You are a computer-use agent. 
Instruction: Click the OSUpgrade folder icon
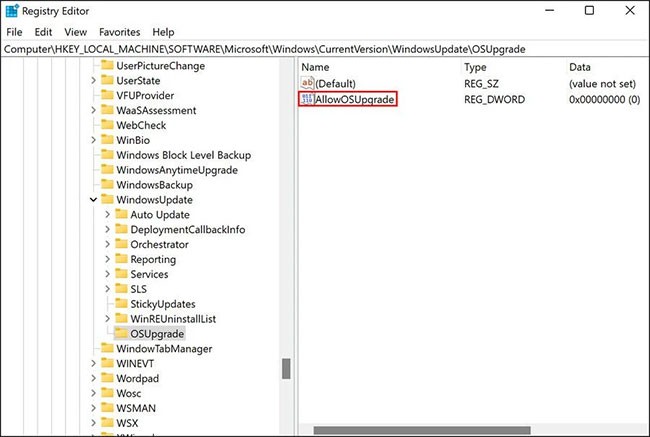(121, 333)
